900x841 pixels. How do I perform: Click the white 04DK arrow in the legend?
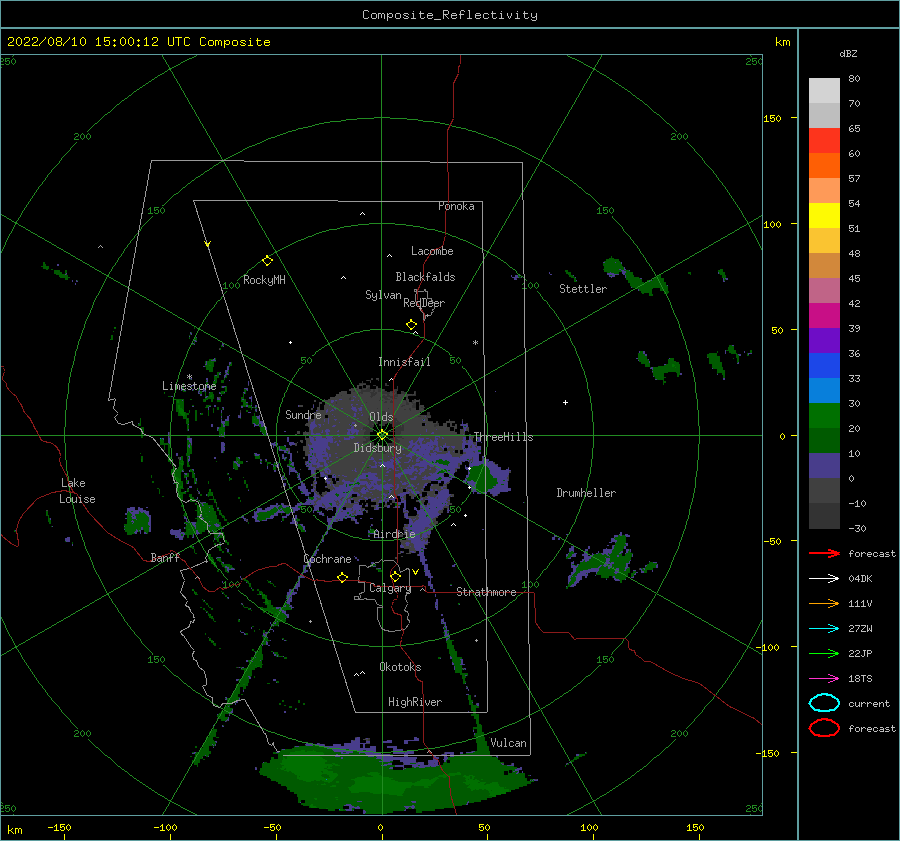[x=824, y=578]
